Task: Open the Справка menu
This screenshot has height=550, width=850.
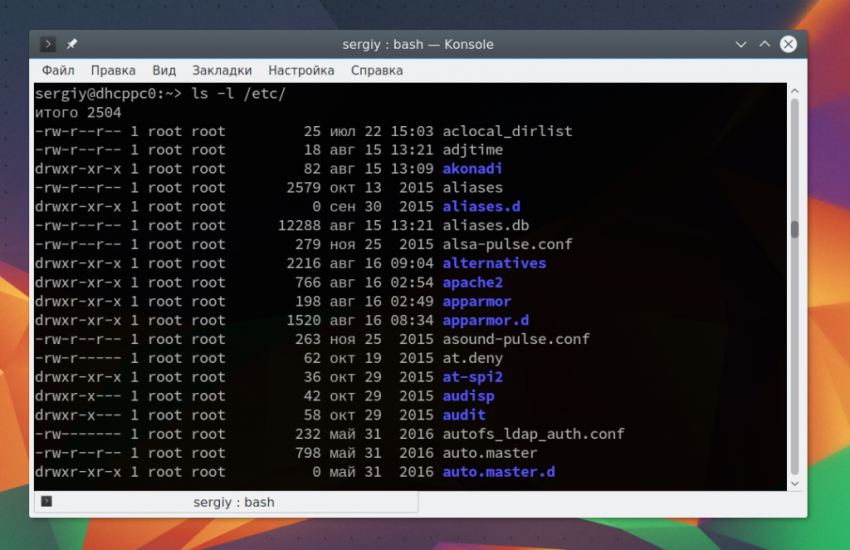Action: 377,70
